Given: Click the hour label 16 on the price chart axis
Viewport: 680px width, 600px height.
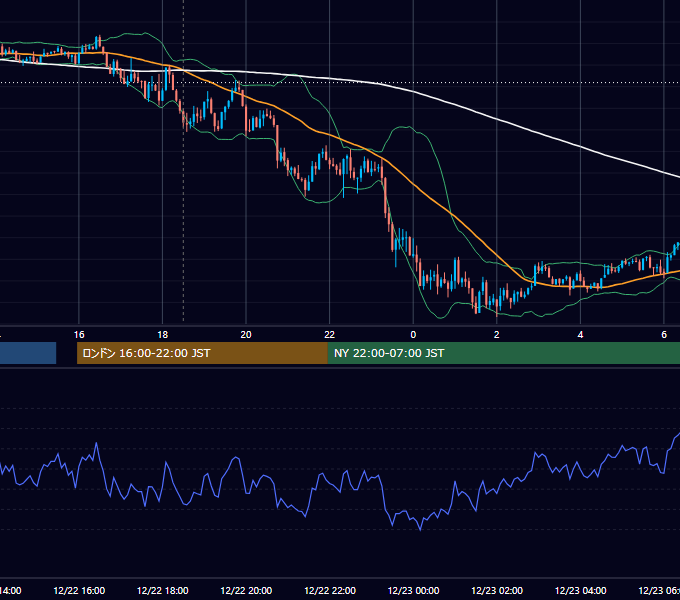Looking at the screenshot, I should (x=79, y=335).
